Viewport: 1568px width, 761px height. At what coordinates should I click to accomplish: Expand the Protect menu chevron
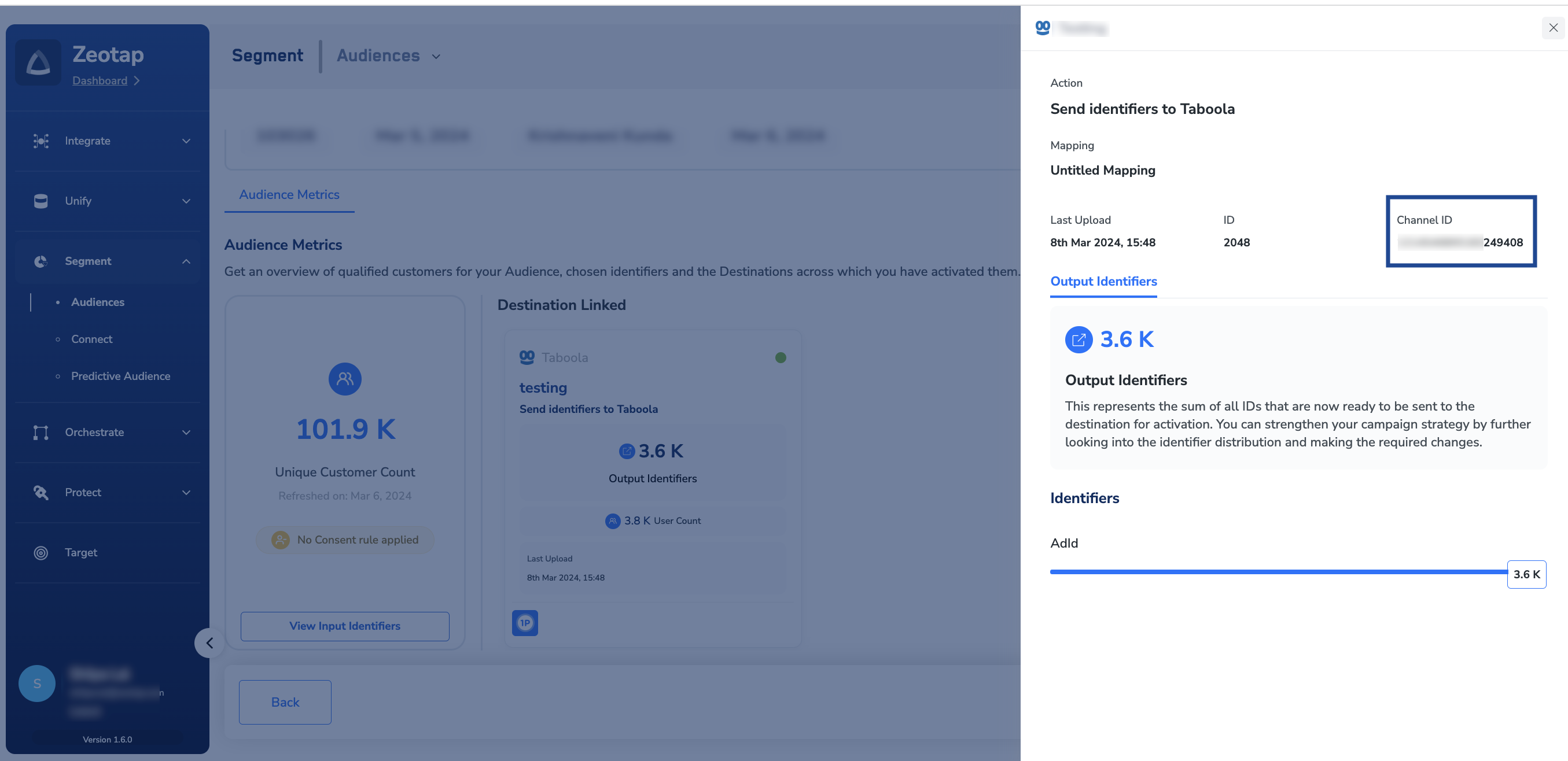pos(186,493)
